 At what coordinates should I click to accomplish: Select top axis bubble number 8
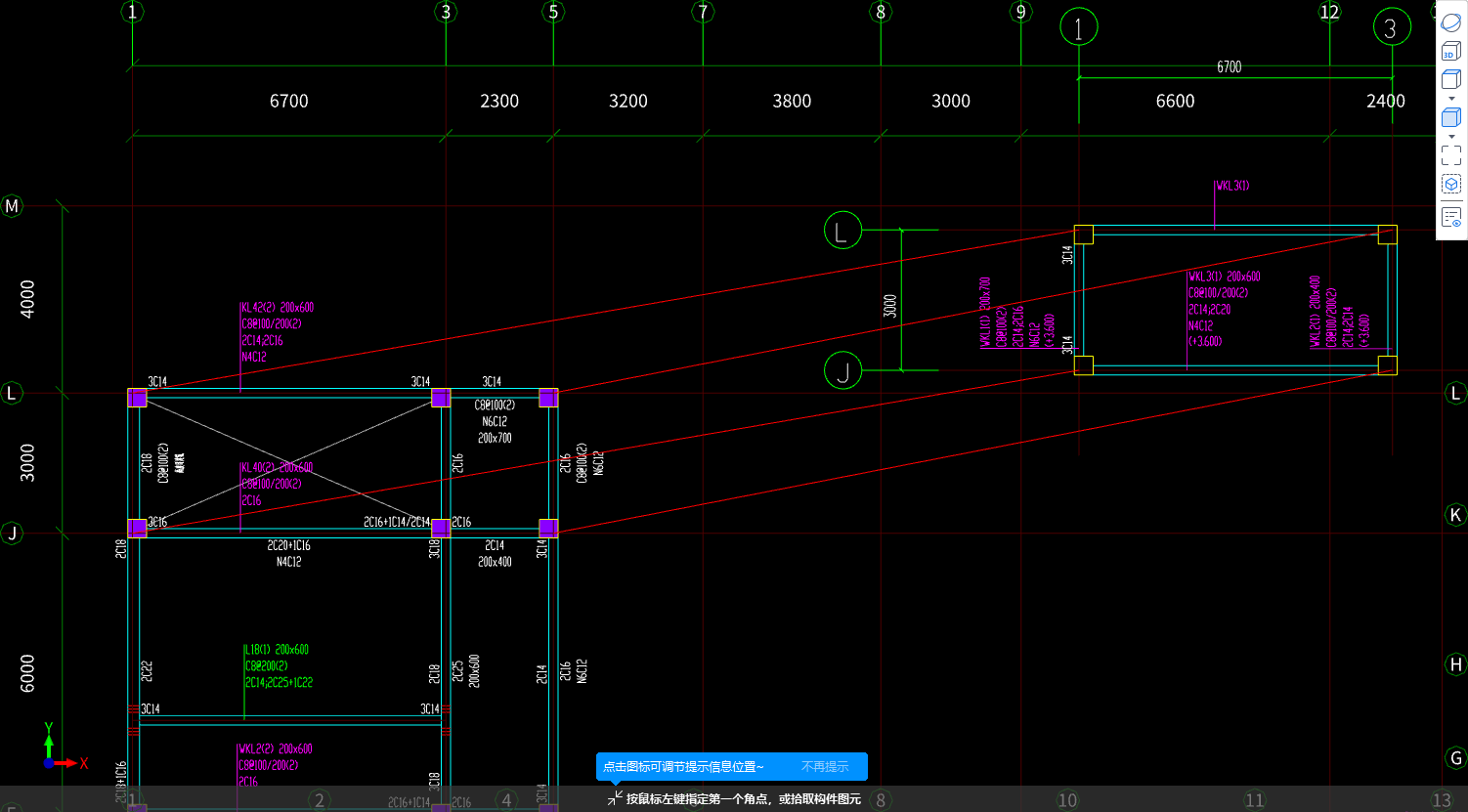[881, 12]
